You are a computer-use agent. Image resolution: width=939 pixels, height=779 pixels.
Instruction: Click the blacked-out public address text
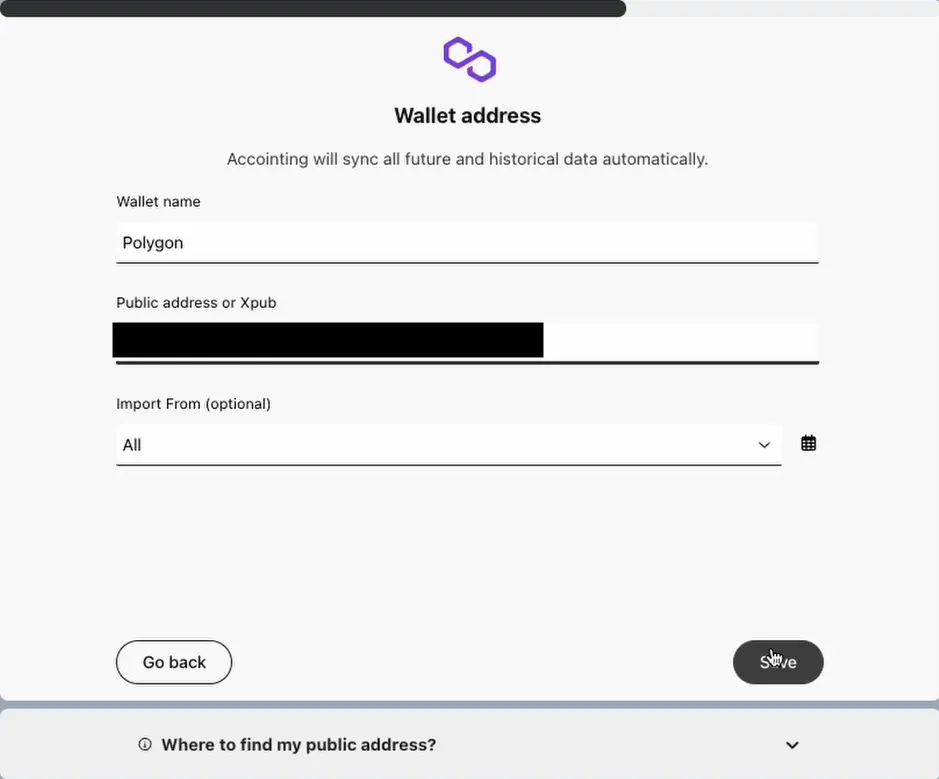328,340
